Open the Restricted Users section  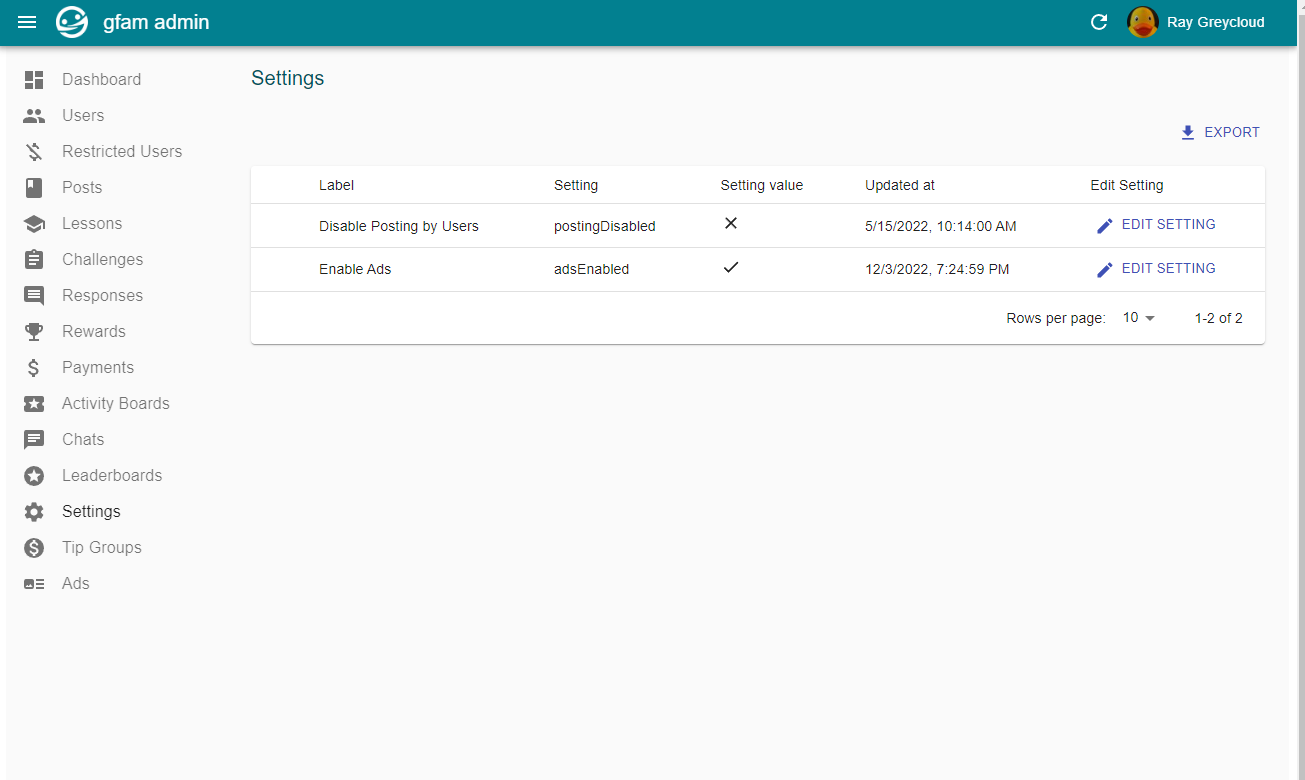tap(122, 151)
